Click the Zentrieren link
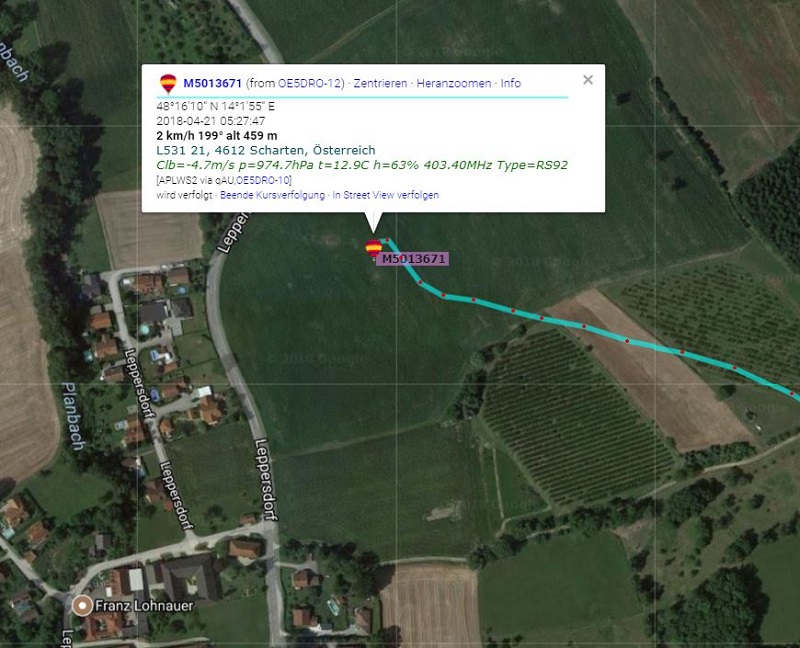Image resolution: width=800 pixels, height=648 pixels. point(380,83)
